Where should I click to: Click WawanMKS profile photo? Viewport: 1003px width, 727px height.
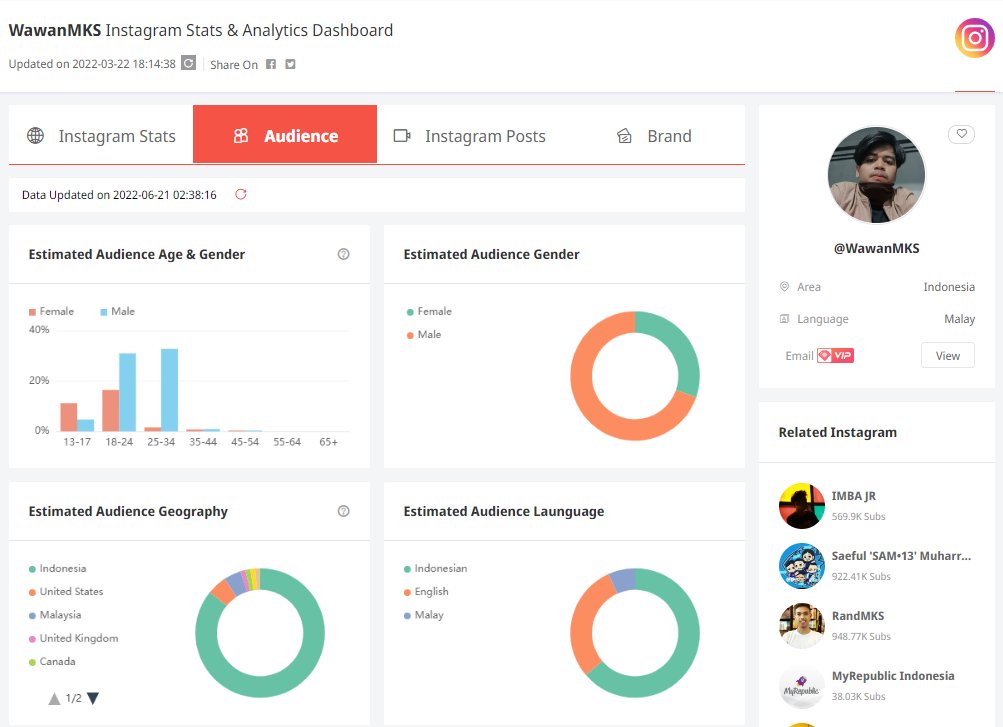tap(876, 175)
